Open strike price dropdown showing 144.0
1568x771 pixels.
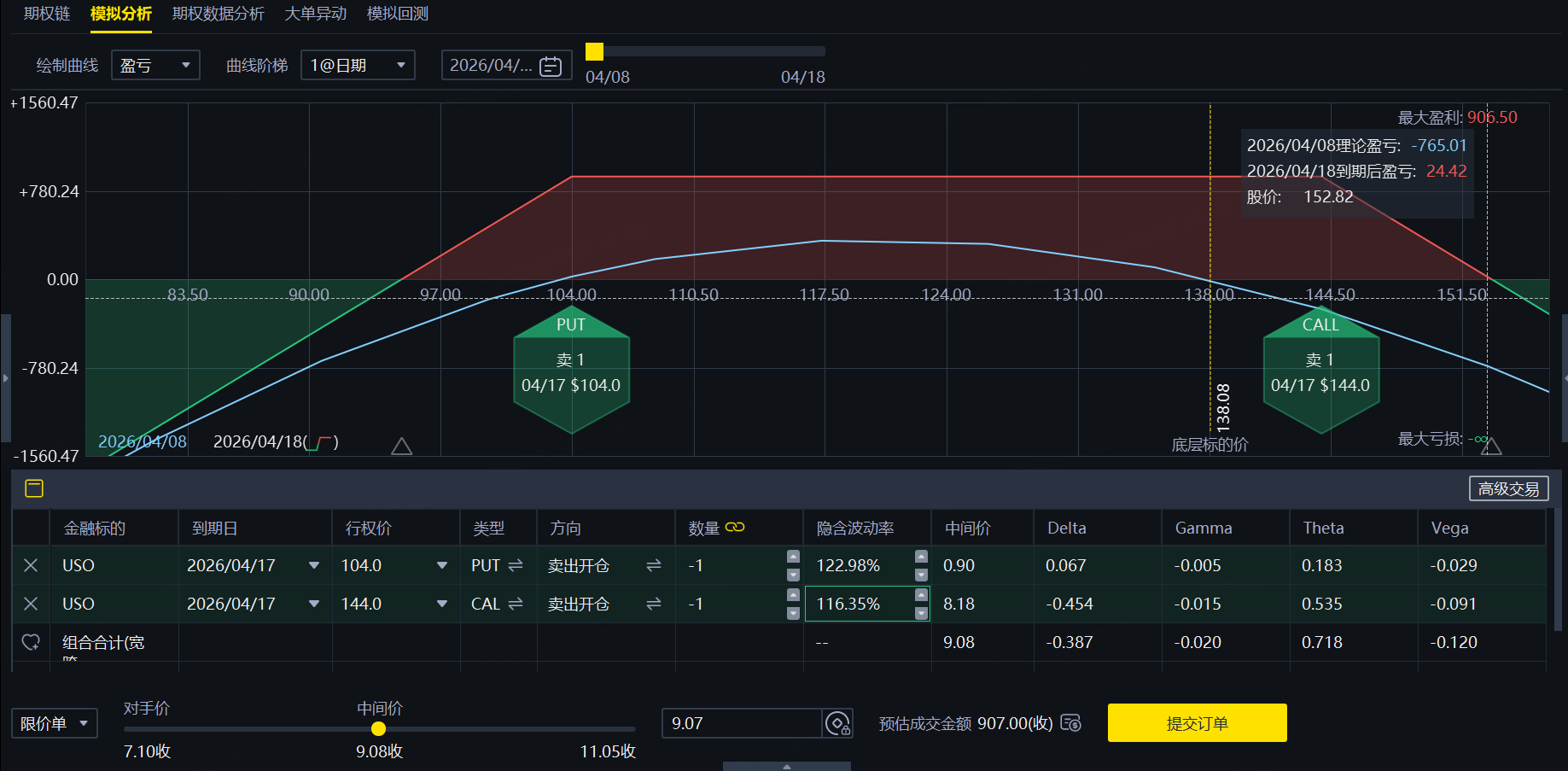pyautogui.click(x=442, y=604)
